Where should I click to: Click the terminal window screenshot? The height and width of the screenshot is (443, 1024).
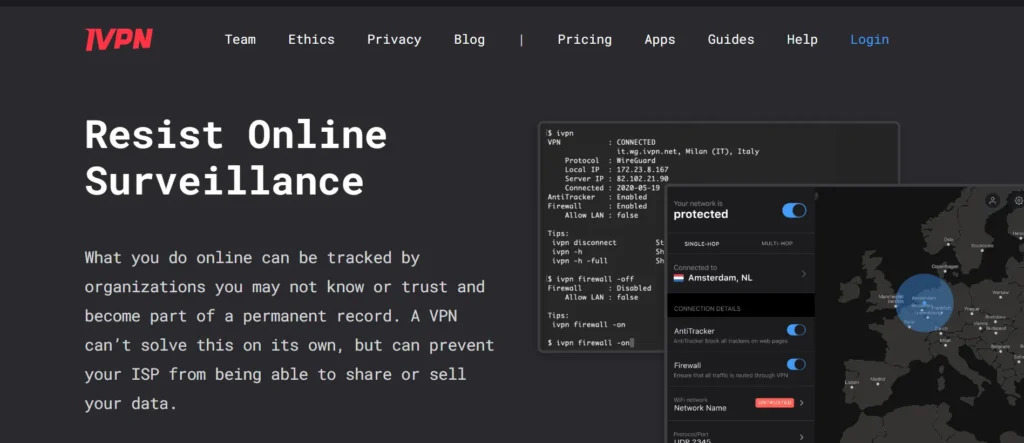click(600, 240)
